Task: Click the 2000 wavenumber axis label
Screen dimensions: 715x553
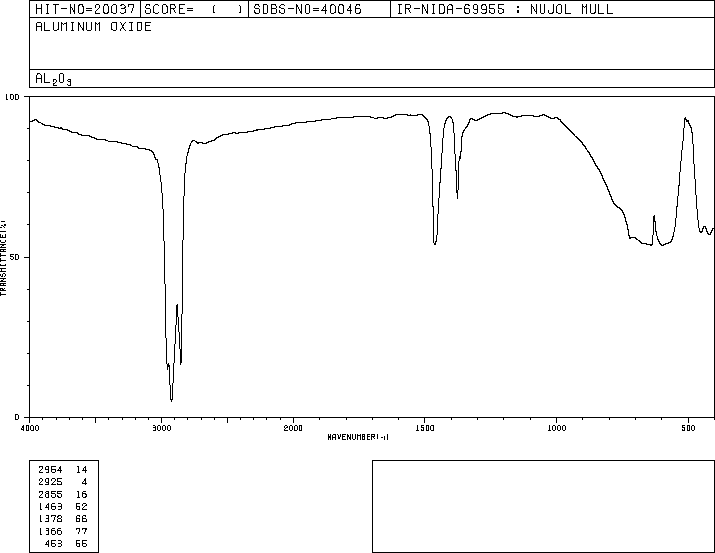Action: pos(293,428)
